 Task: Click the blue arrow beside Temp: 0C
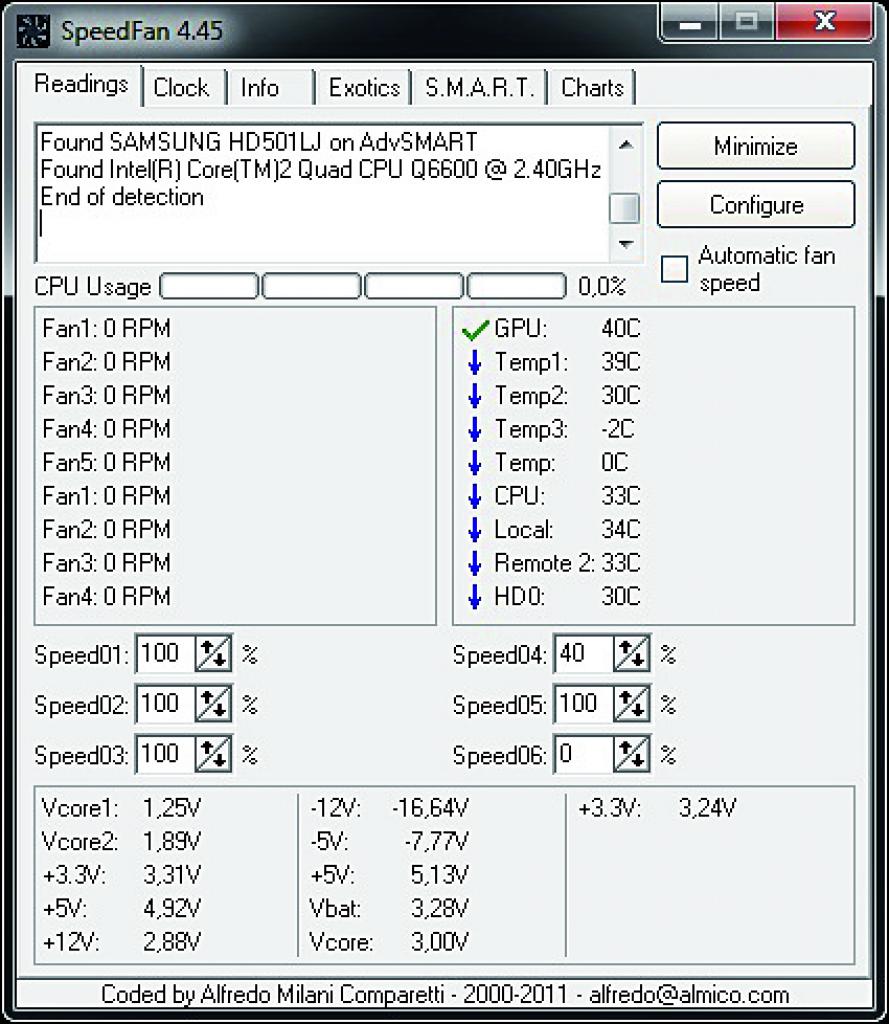point(475,462)
